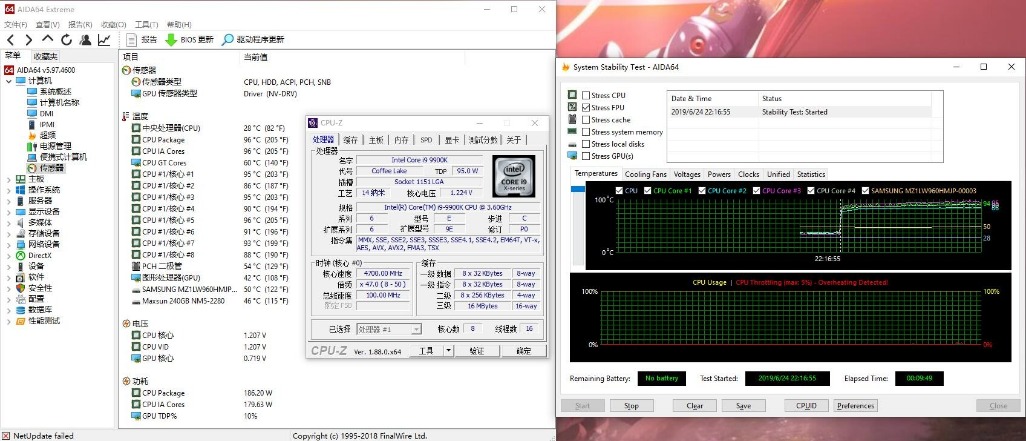Click the Intel Core i9 logo in CPU-Z

coord(514,176)
